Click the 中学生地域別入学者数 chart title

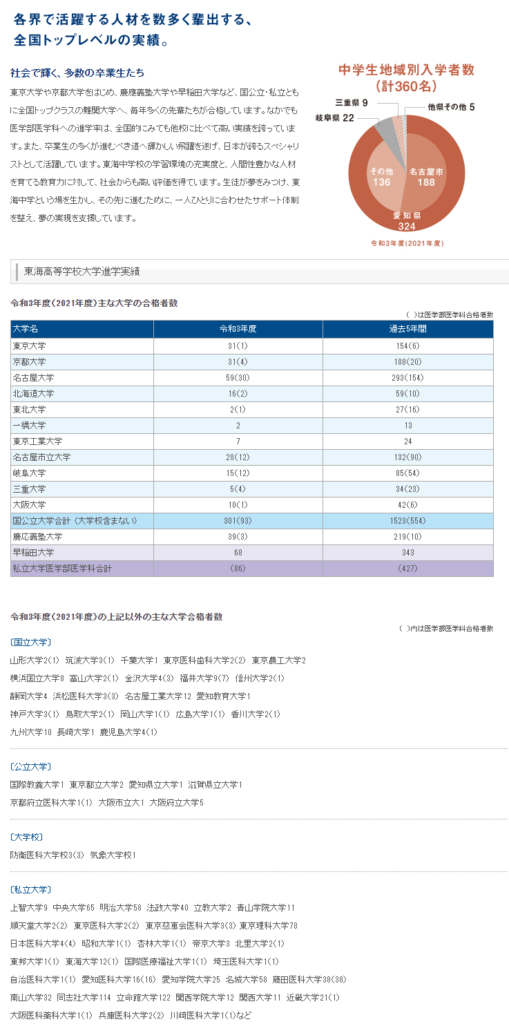coord(406,77)
